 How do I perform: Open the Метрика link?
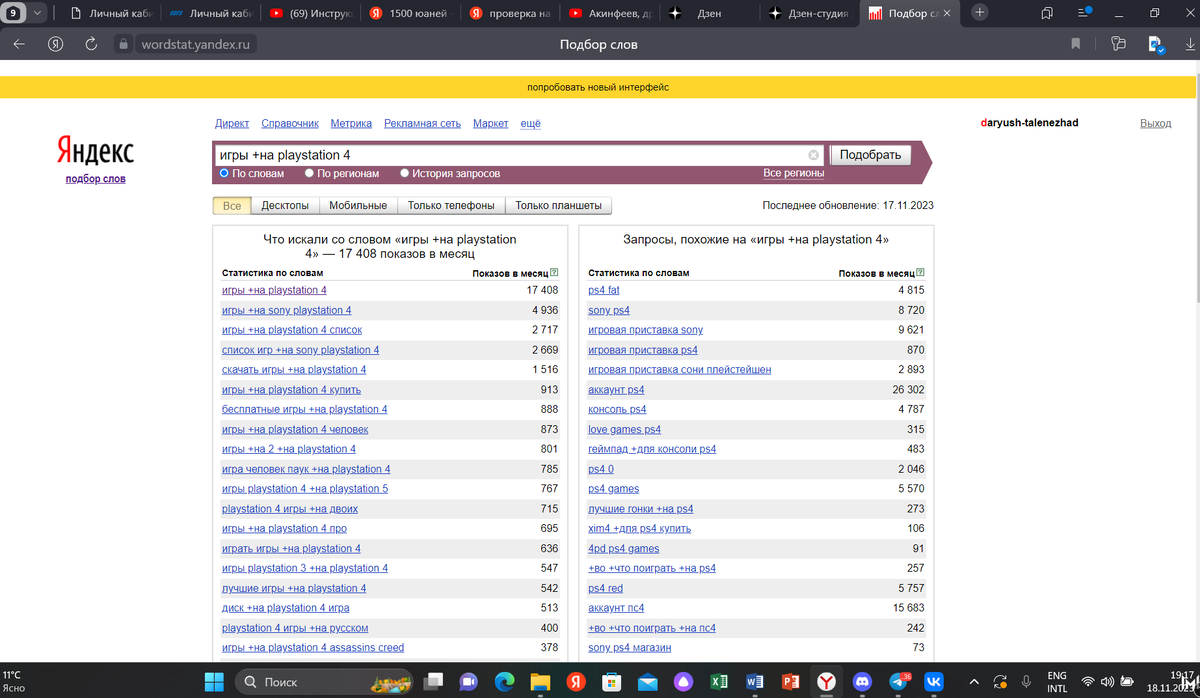click(x=351, y=123)
